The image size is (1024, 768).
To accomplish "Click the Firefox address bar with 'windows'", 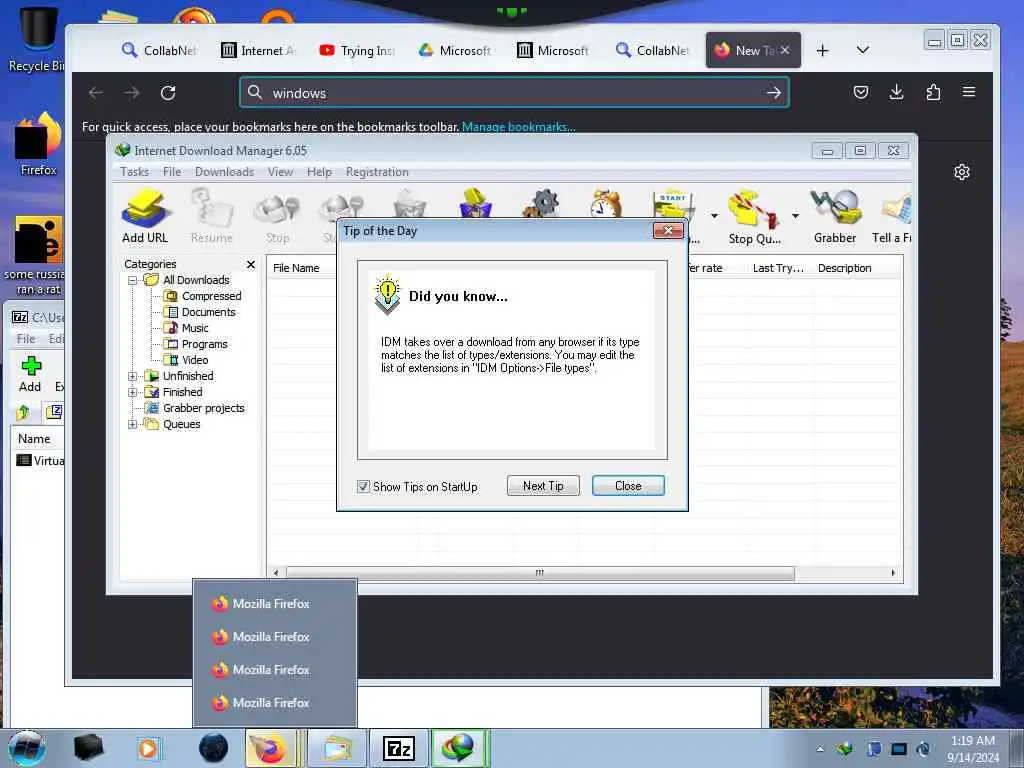I will coord(515,93).
